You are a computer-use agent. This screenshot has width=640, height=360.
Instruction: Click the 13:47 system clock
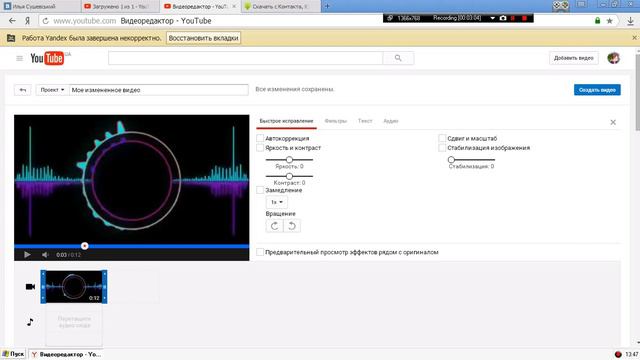coord(631,354)
